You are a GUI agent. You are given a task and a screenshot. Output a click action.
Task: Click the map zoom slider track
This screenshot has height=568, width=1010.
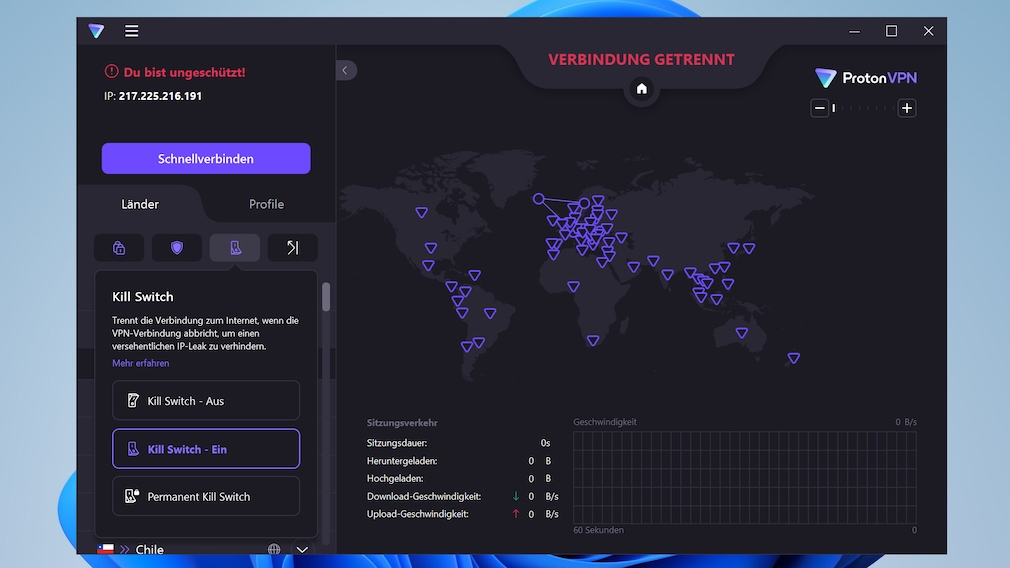(x=863, y=108)
